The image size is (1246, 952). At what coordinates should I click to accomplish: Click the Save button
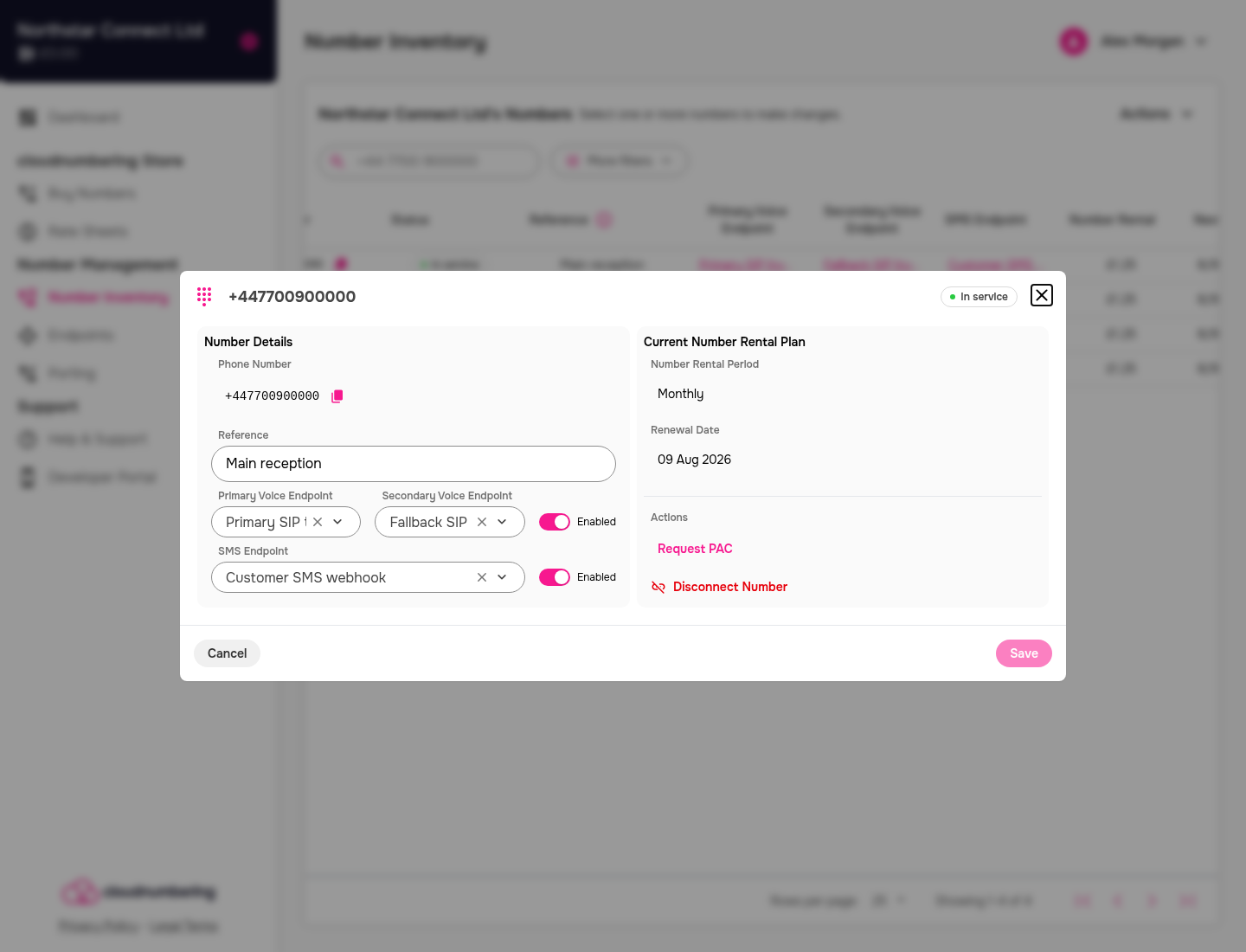click(1024, 653)
